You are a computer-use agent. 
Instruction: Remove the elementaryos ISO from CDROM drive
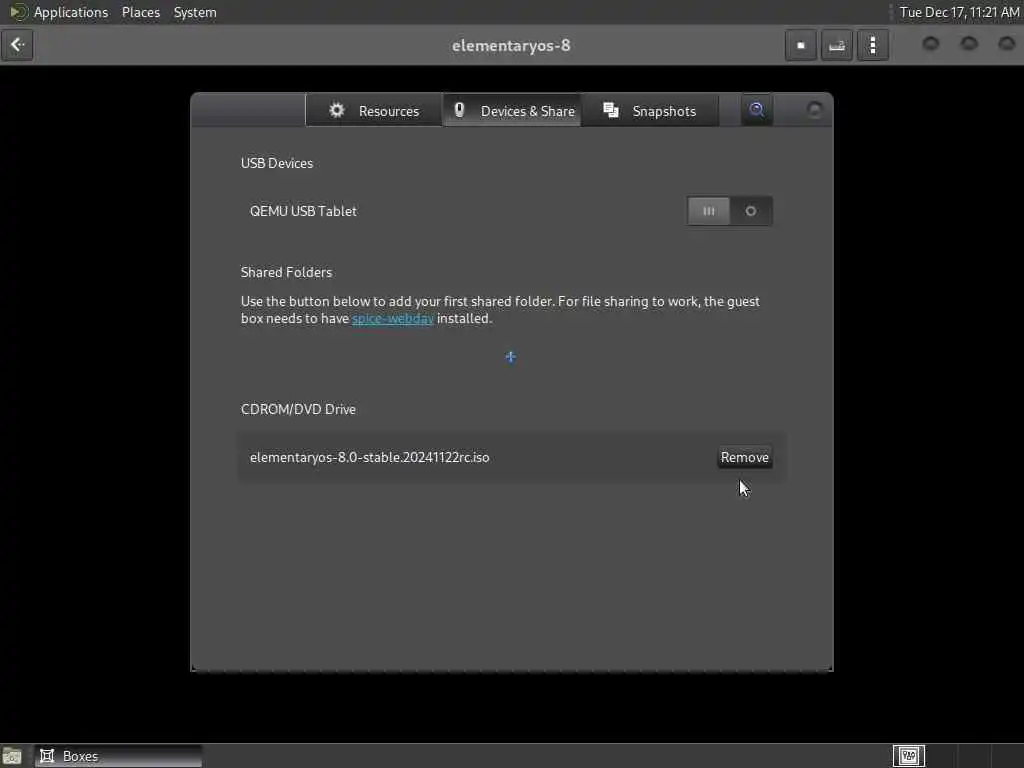point(744,457)
